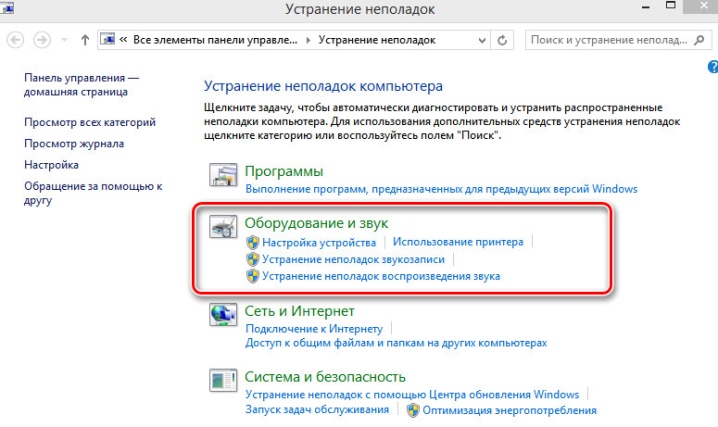Click Устранение неполадок breadcrumb segment
This screenshot has height=427, width=718.
(x=377, y=40)
